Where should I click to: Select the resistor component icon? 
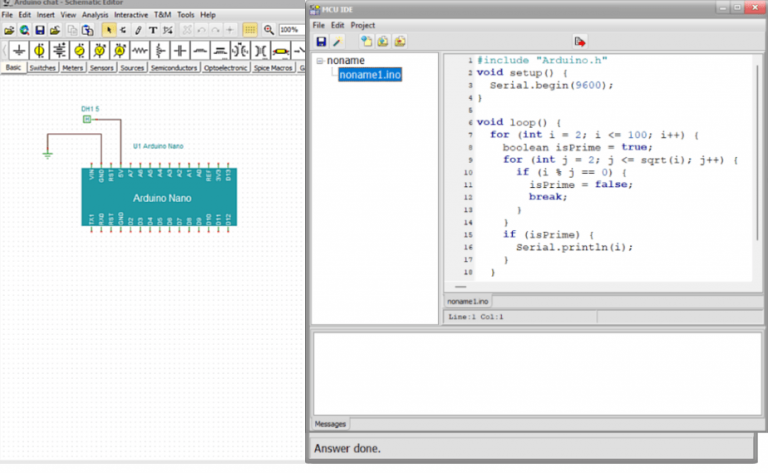tap(140, 50)
